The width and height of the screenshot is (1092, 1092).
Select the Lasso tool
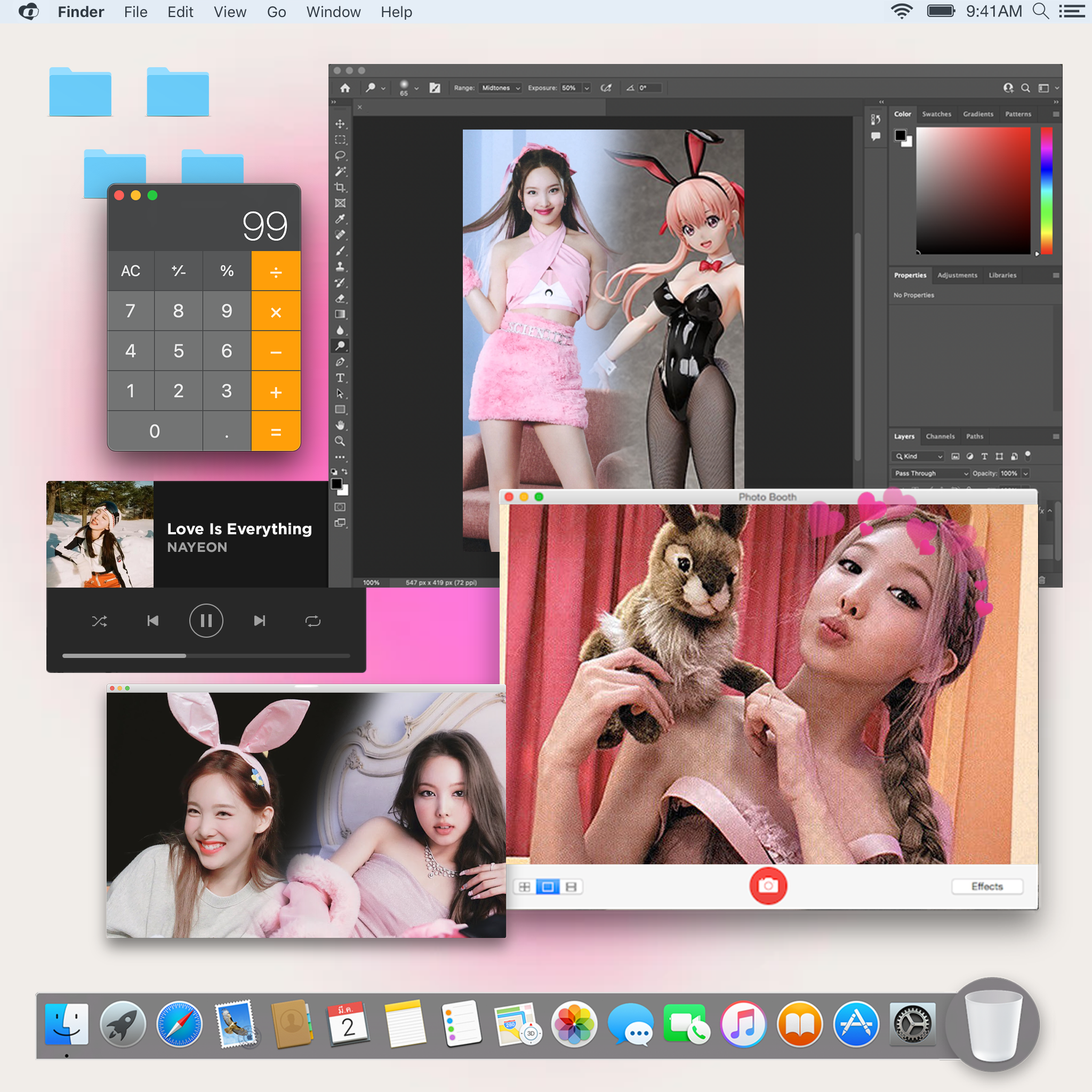click(340, 156)
